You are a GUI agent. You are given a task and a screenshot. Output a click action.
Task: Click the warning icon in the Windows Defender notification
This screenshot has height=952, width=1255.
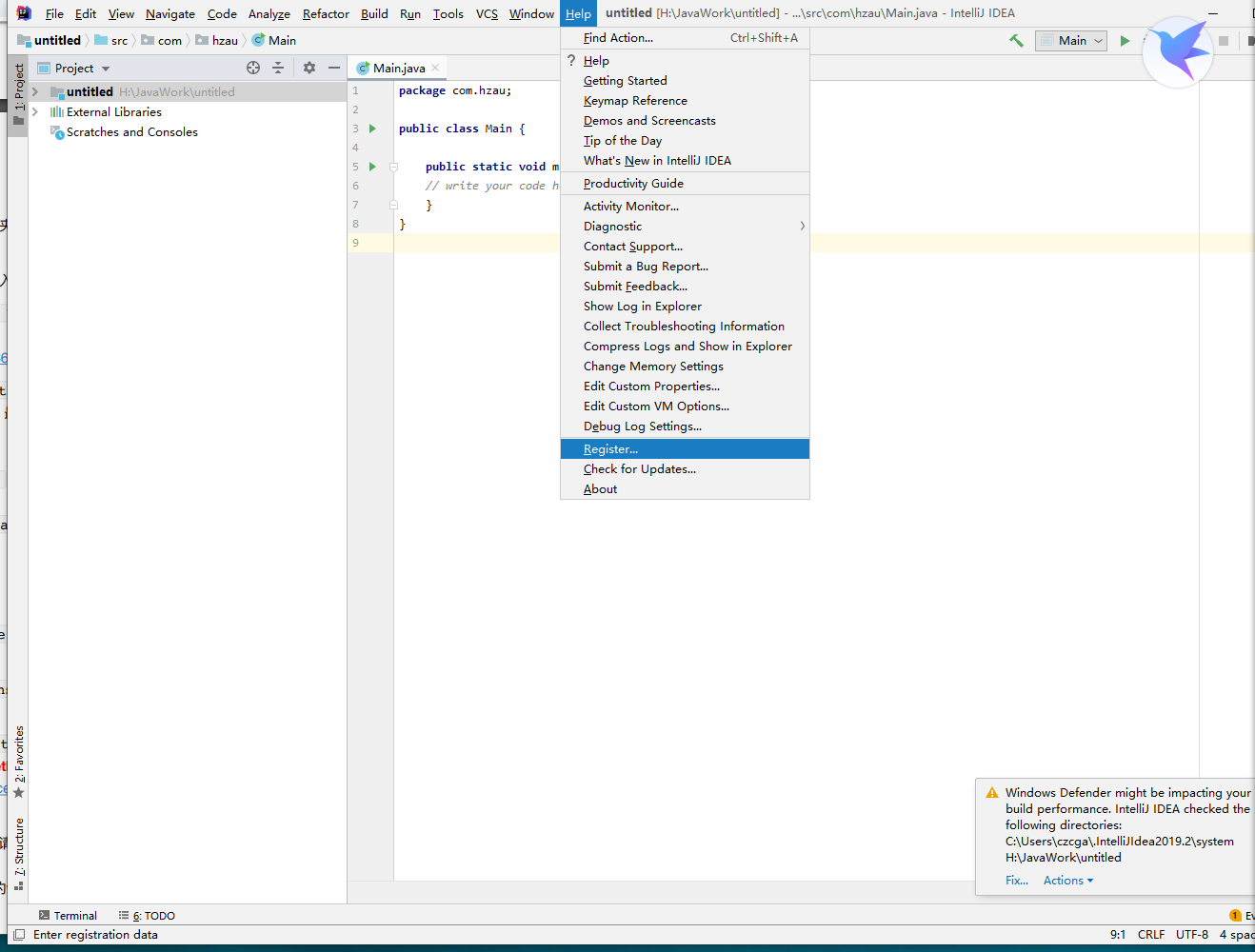pyautogui.click(x=992, y=793)
